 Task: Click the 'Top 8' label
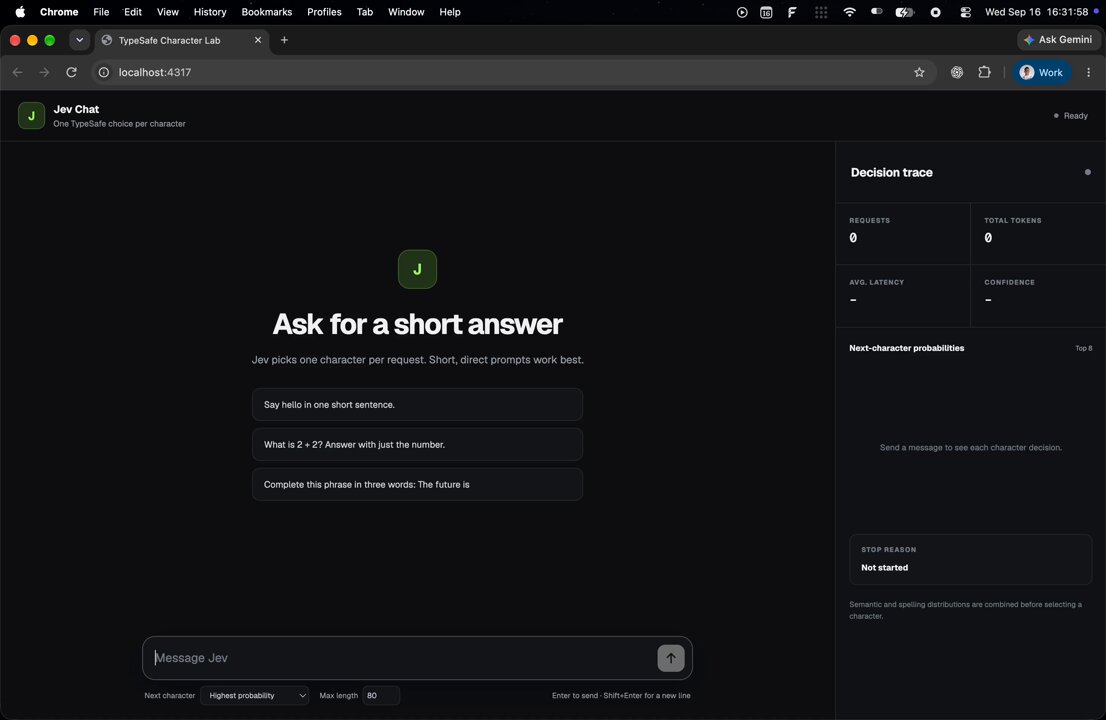click(x=1083, y=348)
